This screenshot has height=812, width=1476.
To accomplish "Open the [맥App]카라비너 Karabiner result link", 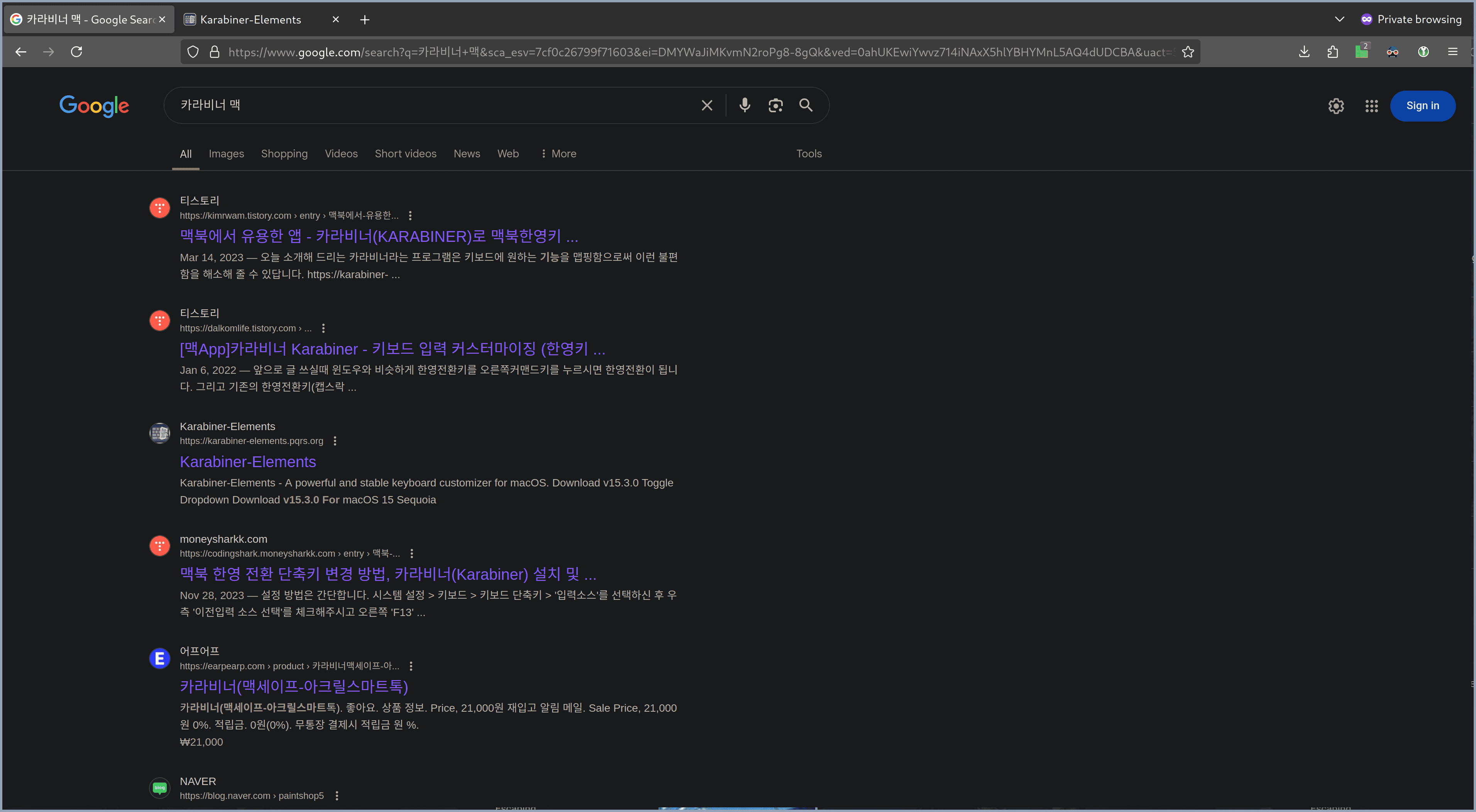I will click(x=393, y=349).
